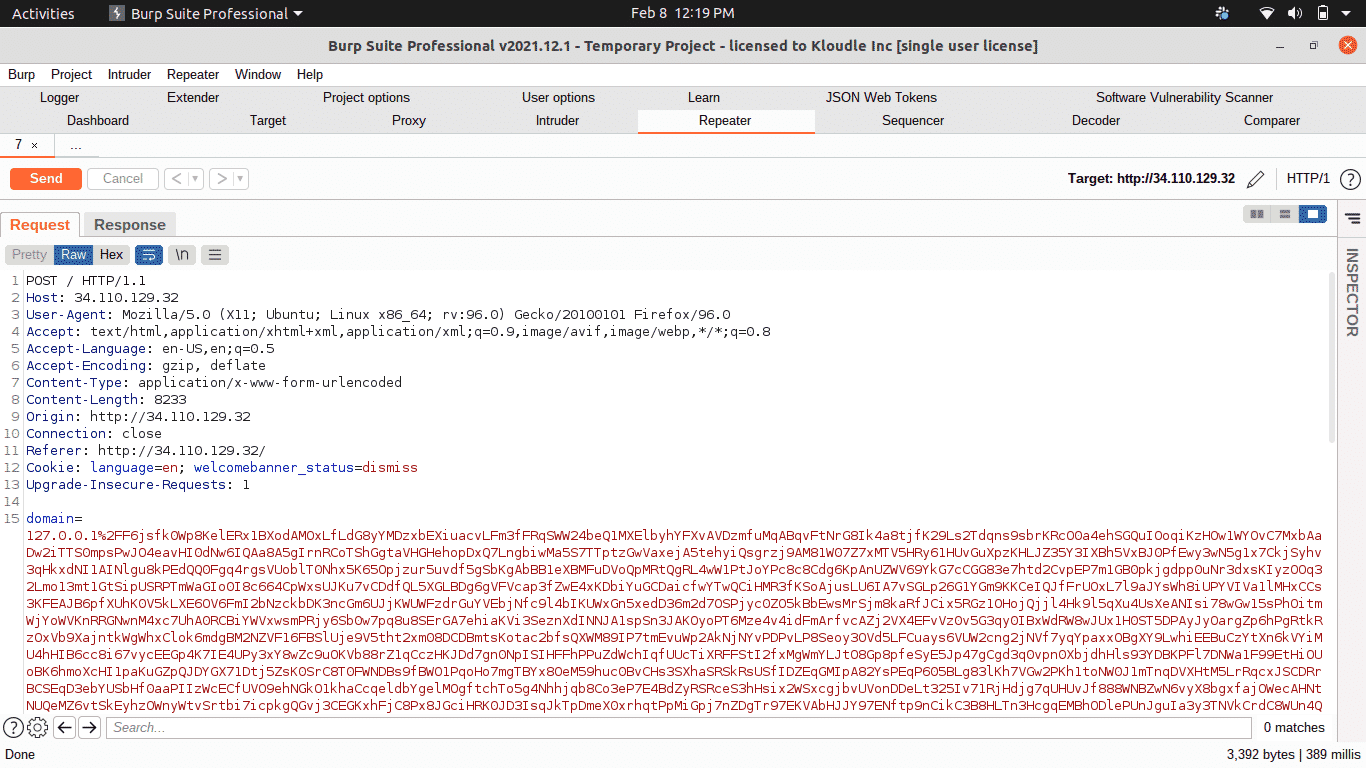Image resolution: width=1366 pixels, height=768 pixels.
Task: Toggle soft line wrapping icon
Action: pos(149,255)
